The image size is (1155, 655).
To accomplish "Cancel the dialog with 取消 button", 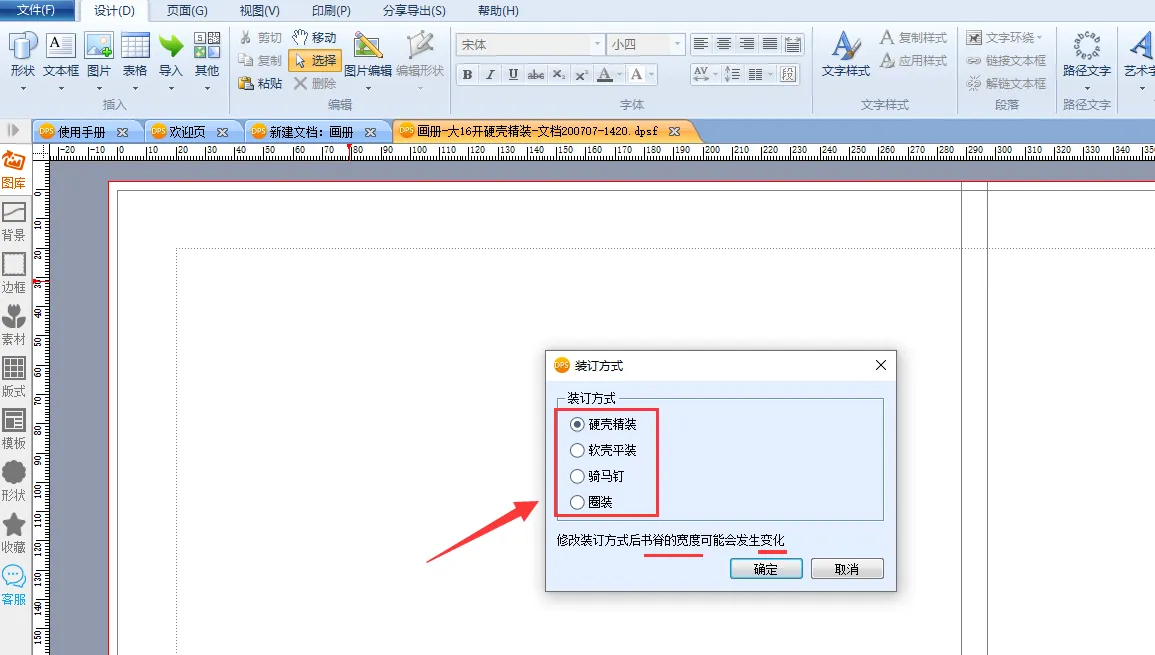I will click(847, 569).
